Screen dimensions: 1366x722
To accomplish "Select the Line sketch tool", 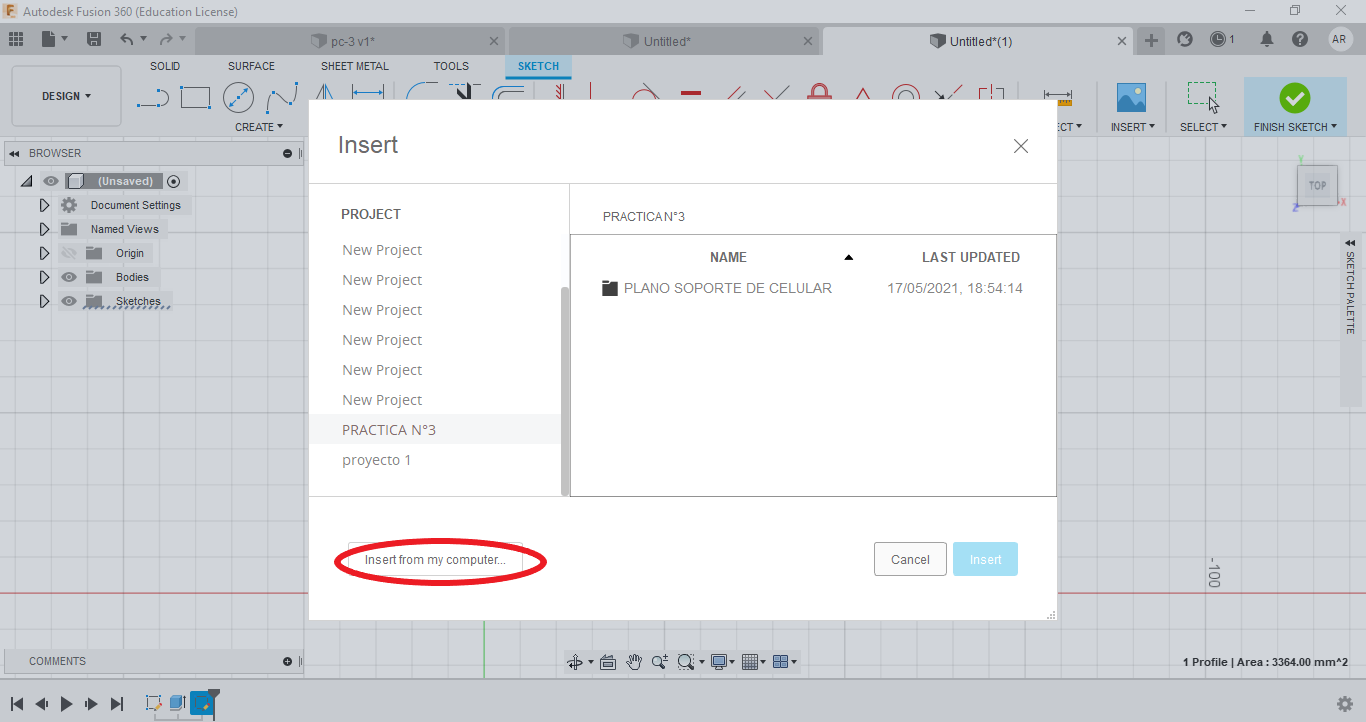I will (x=153, y=97).
